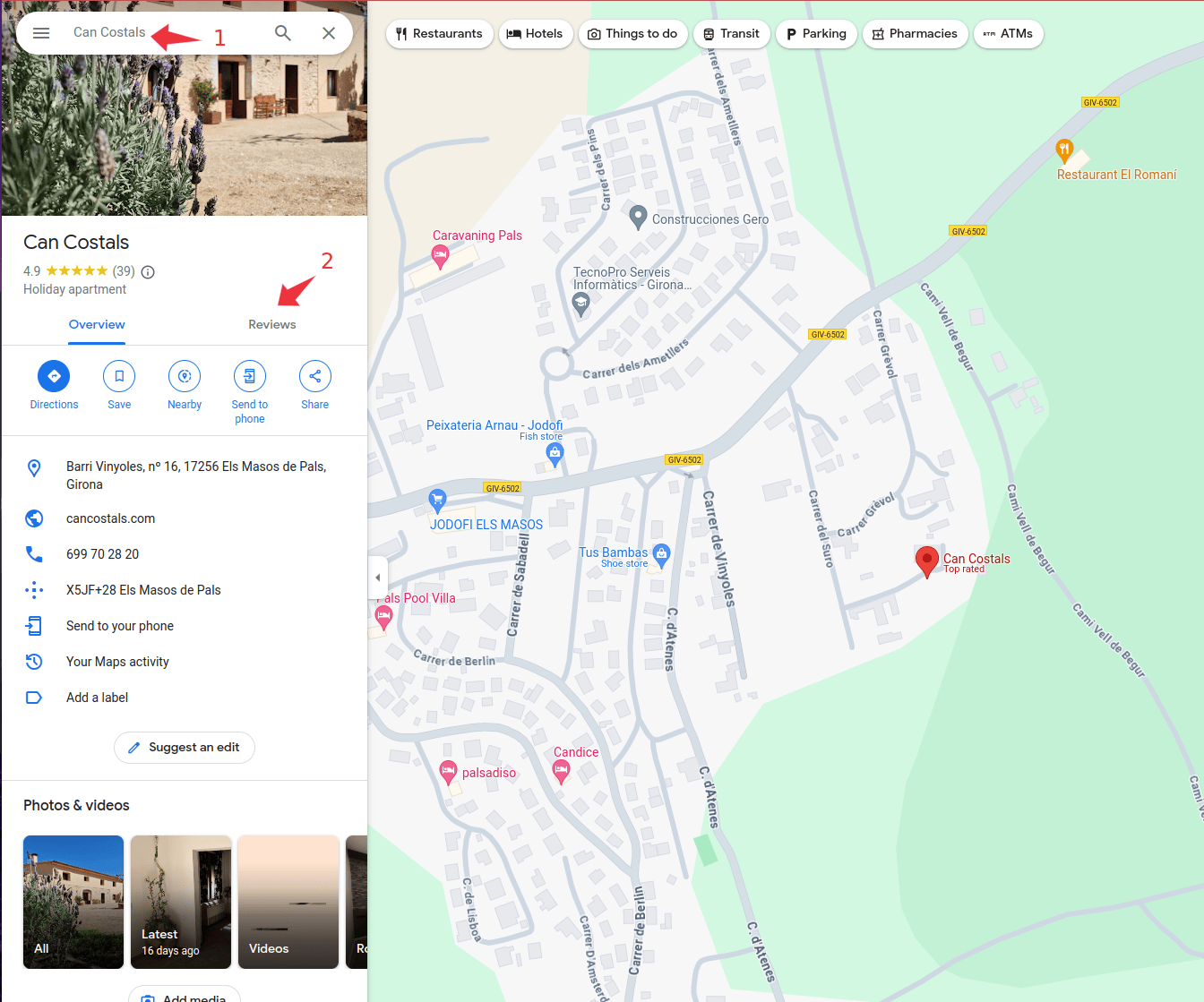
Task: Click the Can Costals cover photo
Action: pyautogui.click(x=185, y=134)
